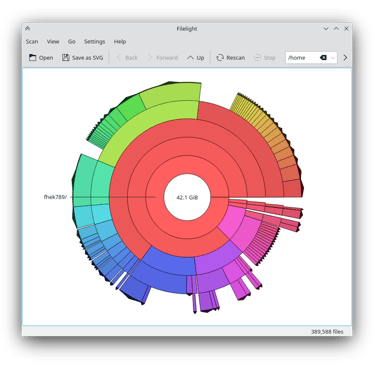Click the Back navigation button
The height and width of the screenshot is (369, 375).
pos(127,58)
